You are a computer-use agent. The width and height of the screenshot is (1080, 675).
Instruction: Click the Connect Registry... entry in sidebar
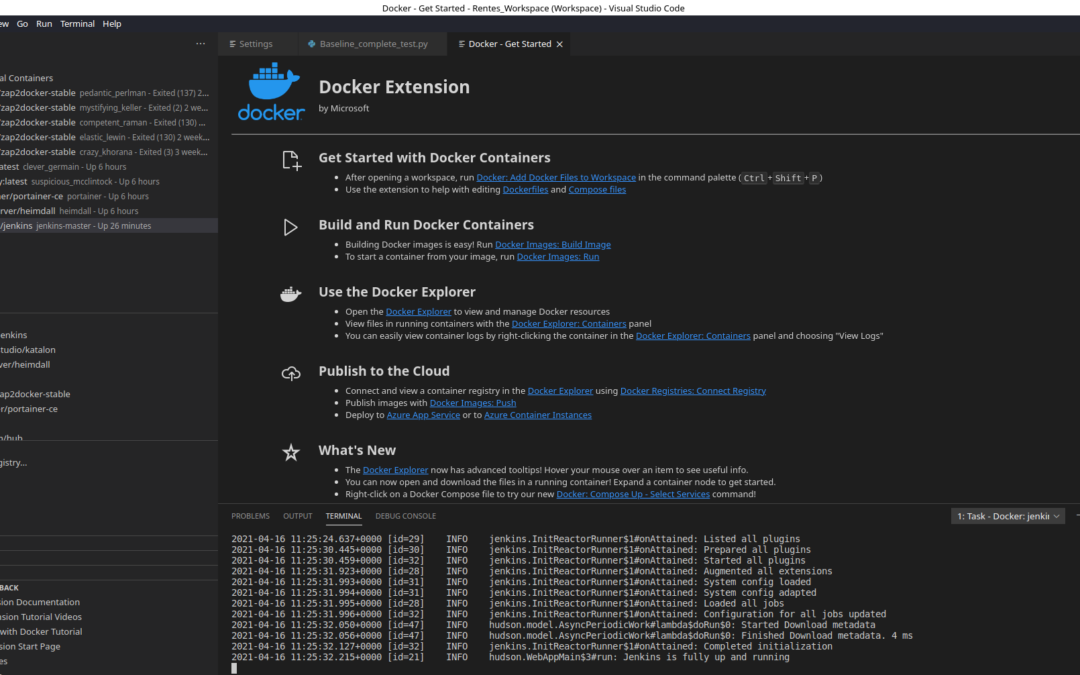click(x=109, y=463)
